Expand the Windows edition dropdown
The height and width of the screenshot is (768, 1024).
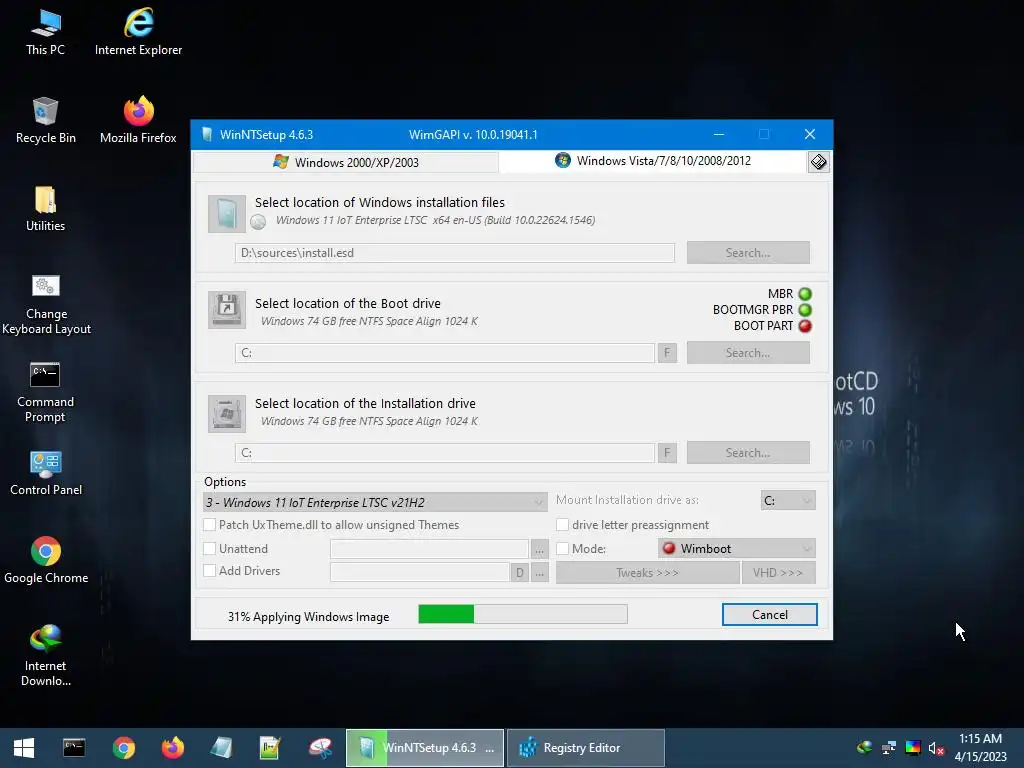[x=375, y=502]
